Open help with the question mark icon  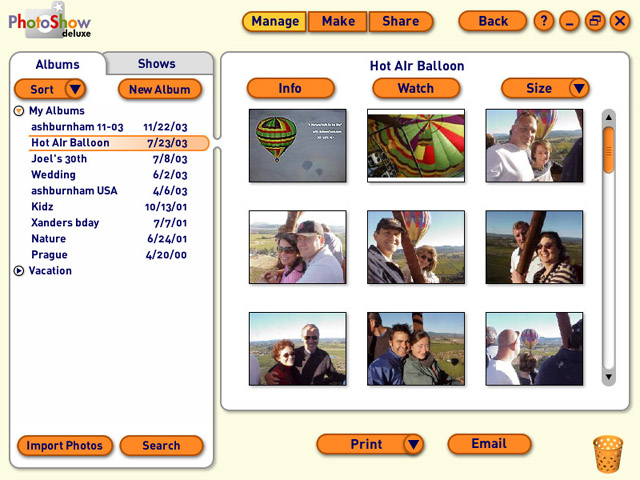pyautogui.click(x=544, y=21)
